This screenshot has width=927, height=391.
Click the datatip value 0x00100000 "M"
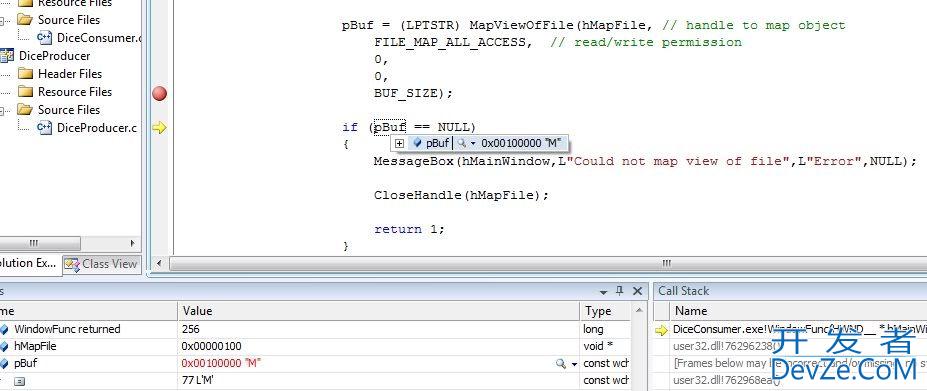click(x=521, y=143)
